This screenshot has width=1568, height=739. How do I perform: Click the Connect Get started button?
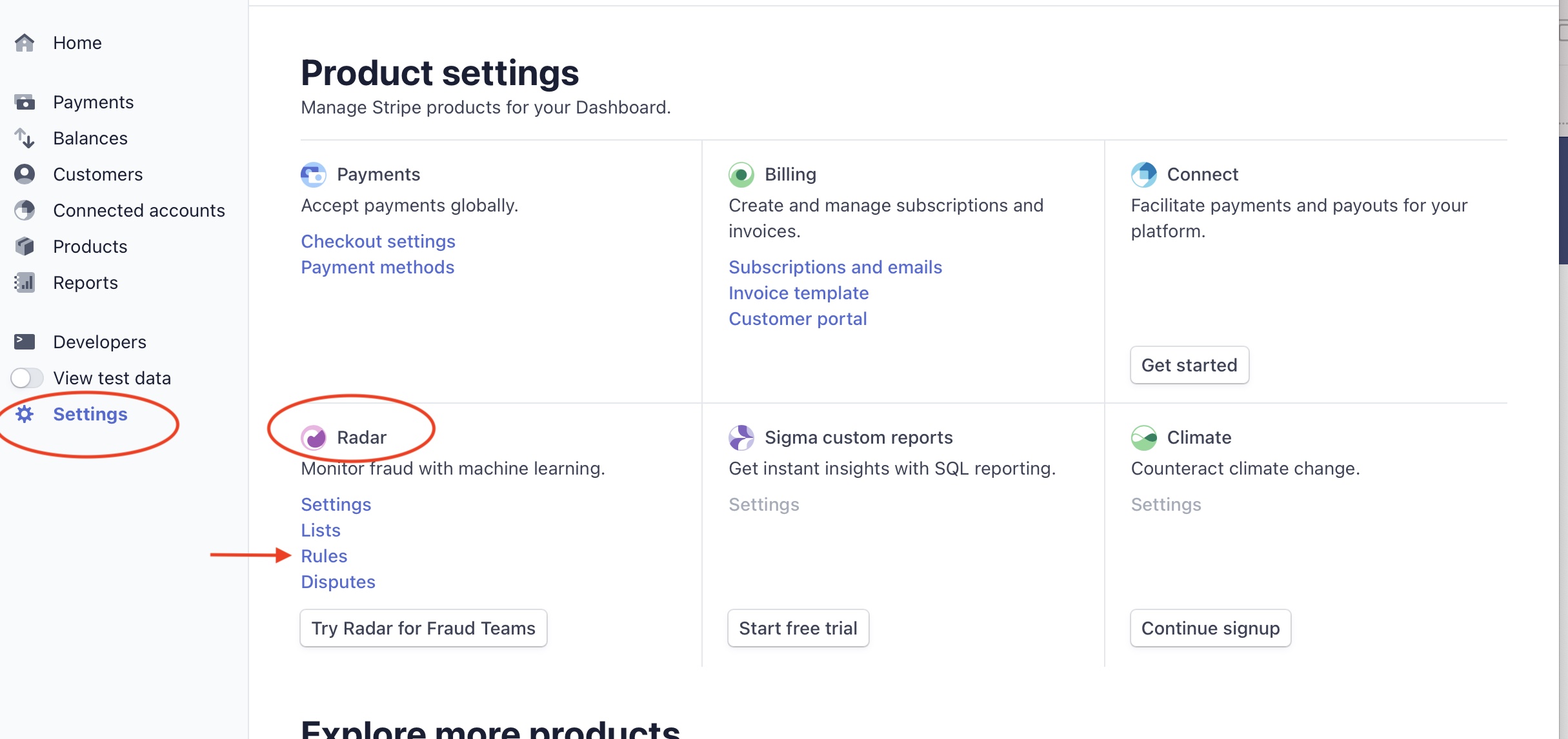(x=1189, y=365)
